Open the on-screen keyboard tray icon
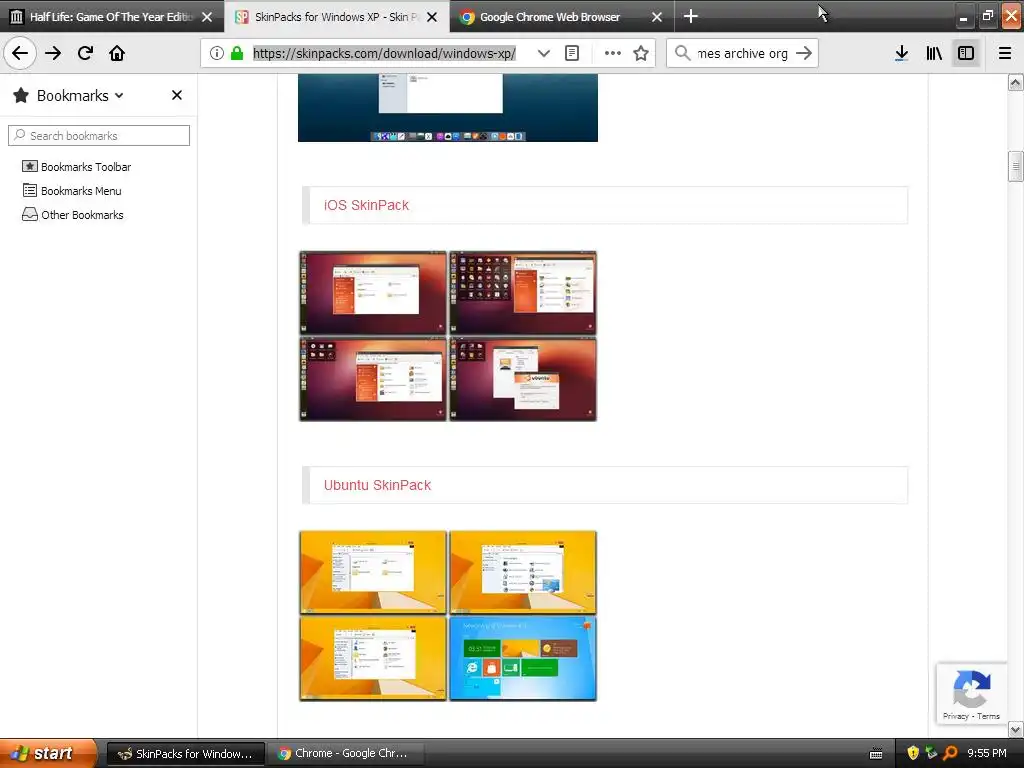This screenshot has width=1024, height=768. 876,754
